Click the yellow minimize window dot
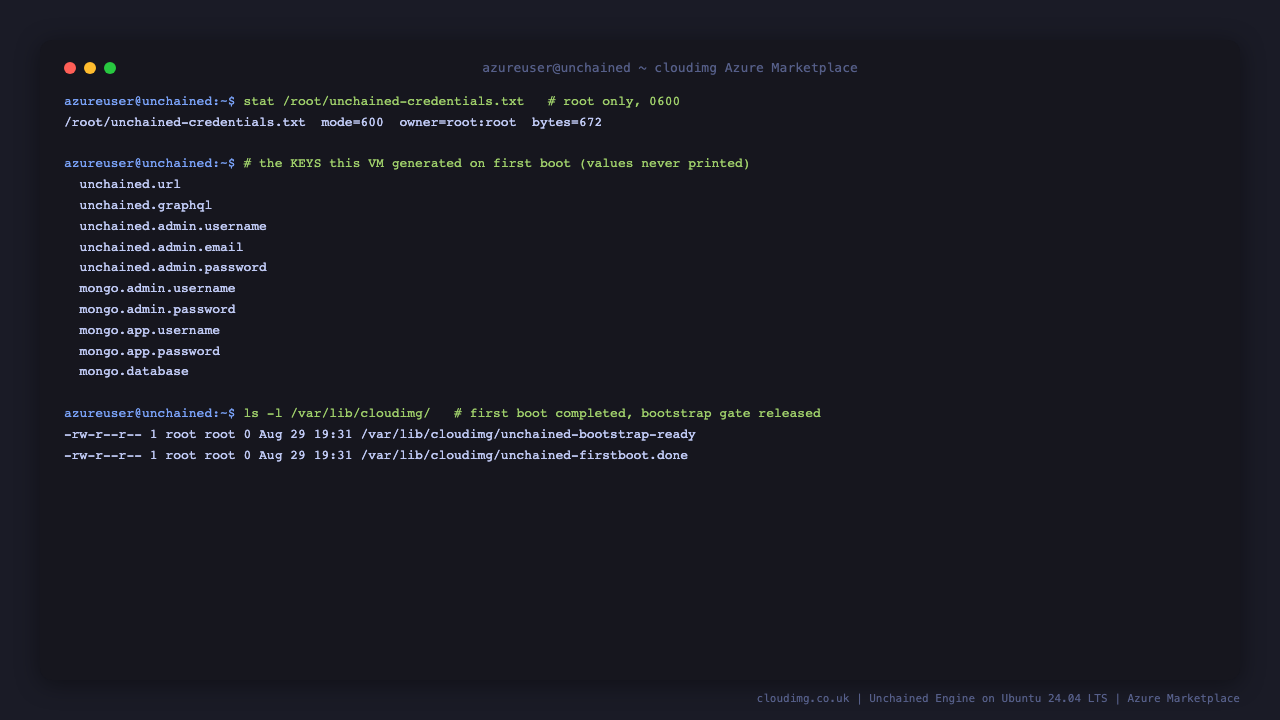 pos(90,68)
